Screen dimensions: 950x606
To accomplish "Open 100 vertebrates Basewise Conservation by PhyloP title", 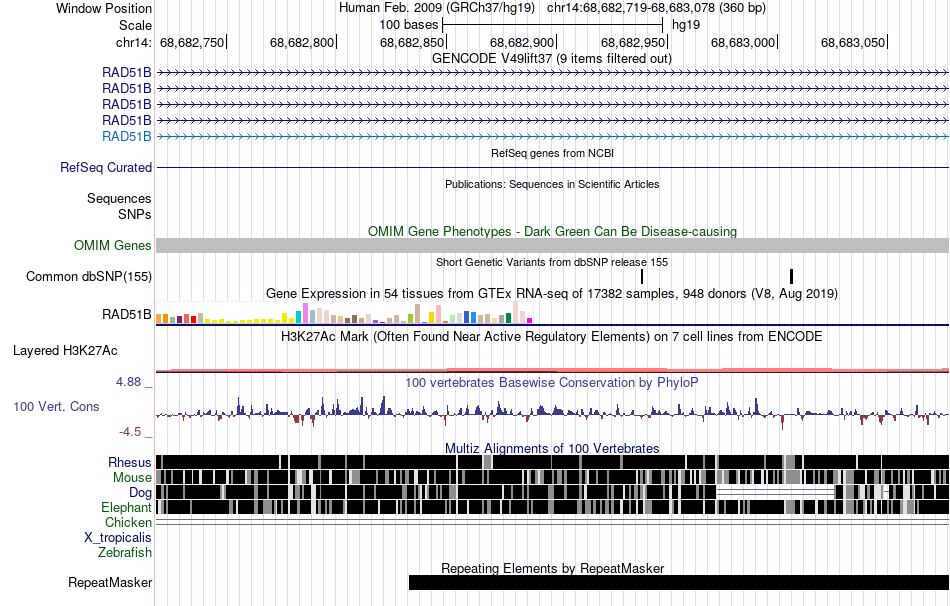I will tap(551, 382).
